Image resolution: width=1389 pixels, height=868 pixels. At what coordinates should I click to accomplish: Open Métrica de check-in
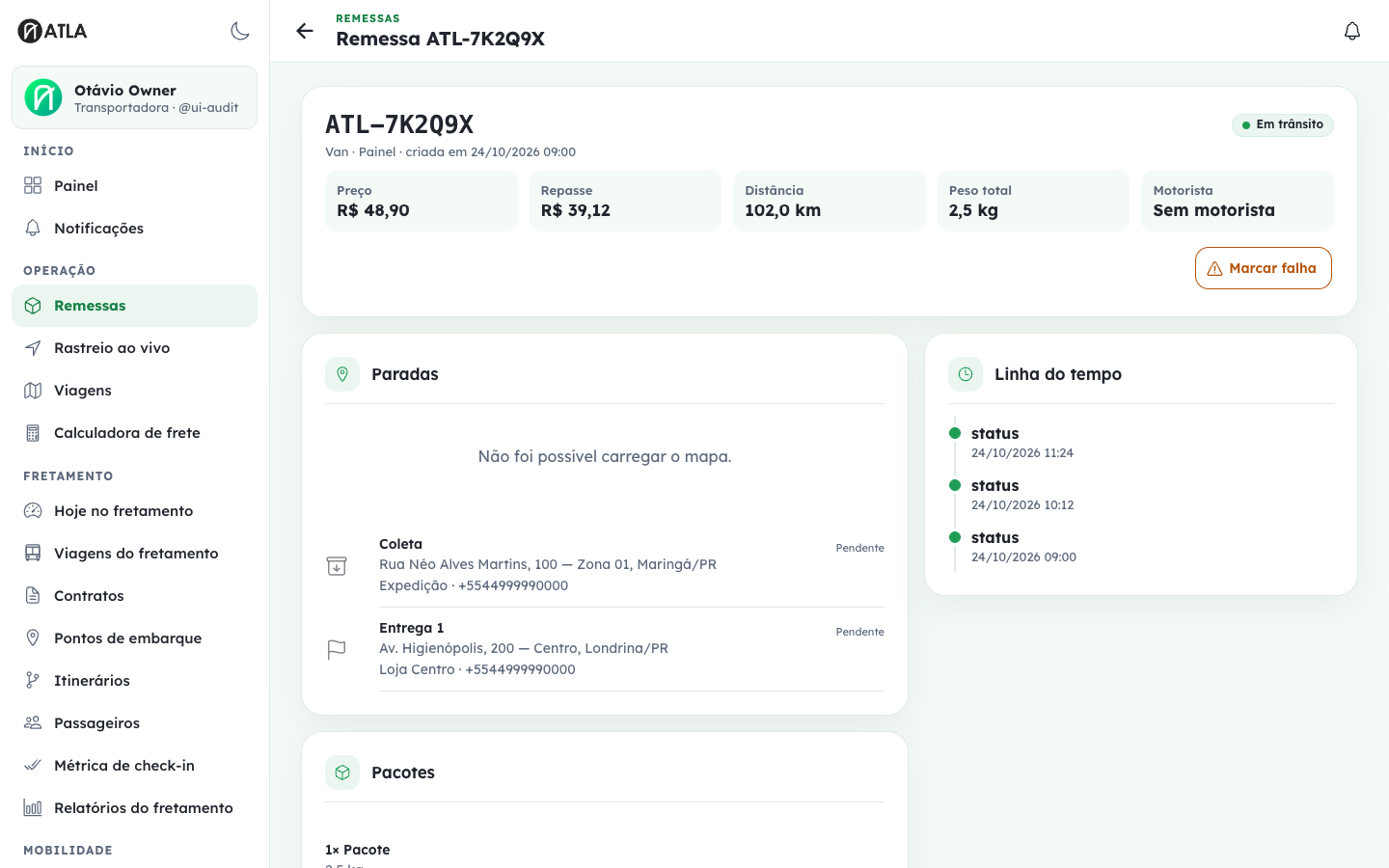click(134, 766)
